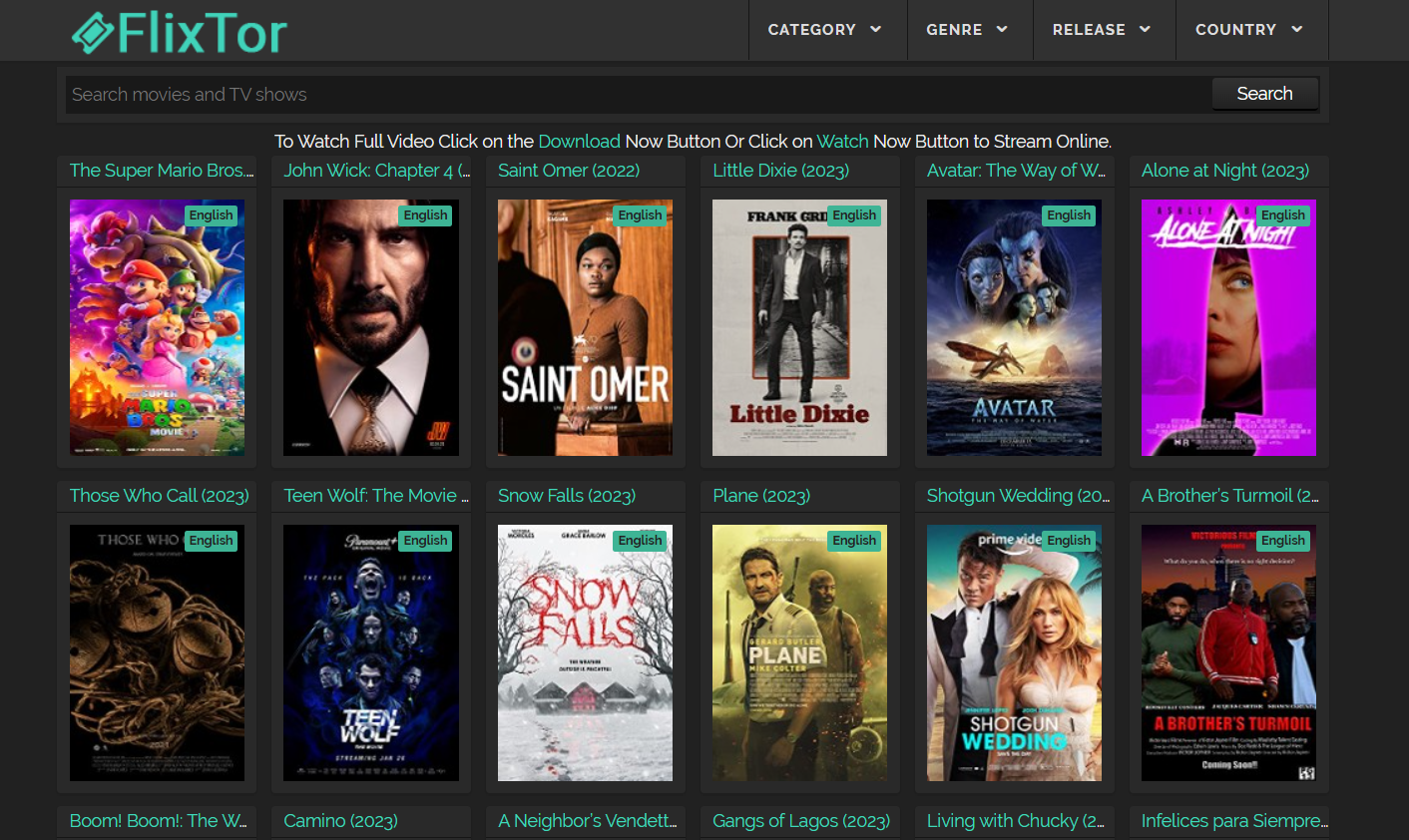
Task: Select the Saint Omer poster thumbnail
Action: 585,327
